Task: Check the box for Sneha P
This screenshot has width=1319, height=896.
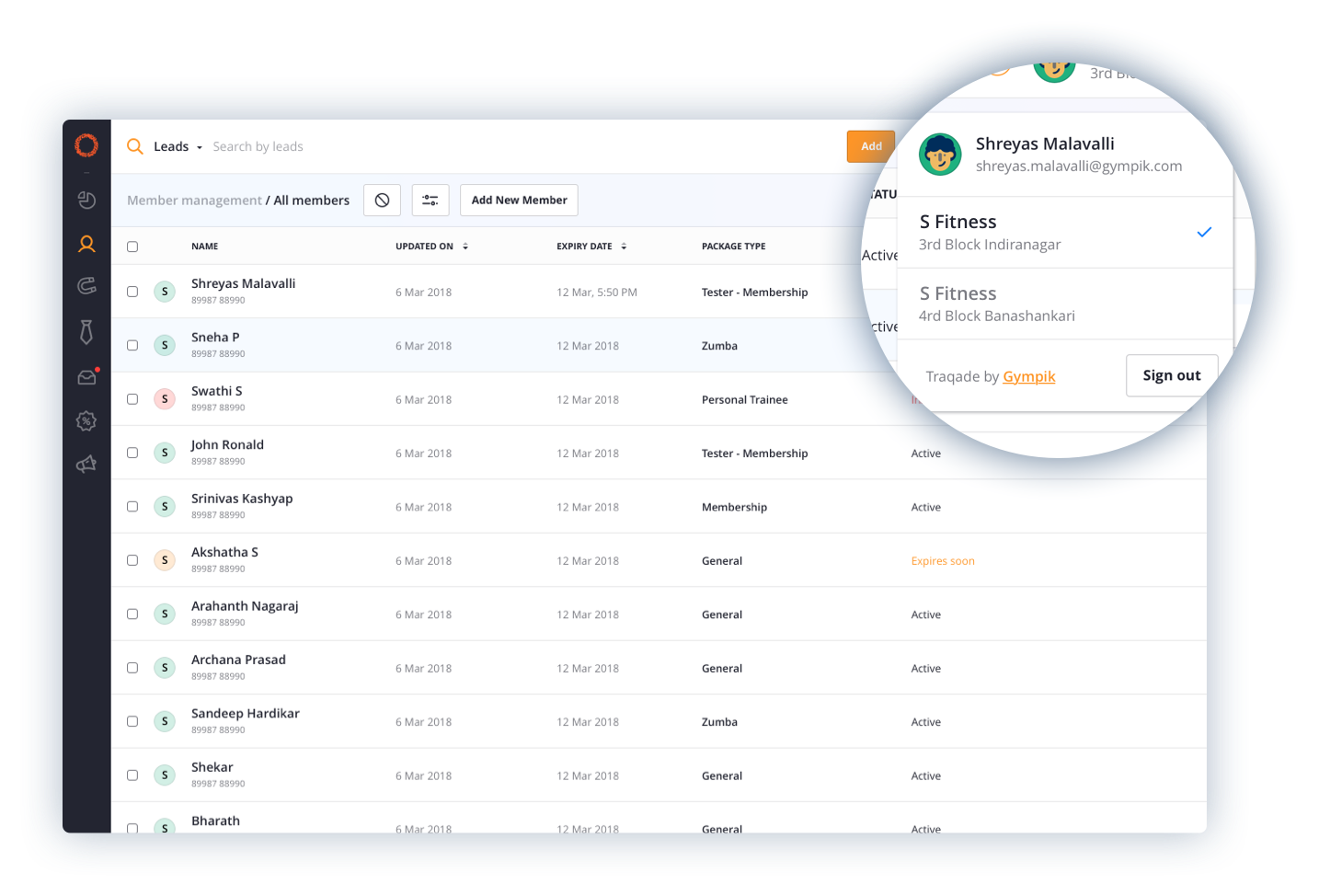Action: [x=132, y=346]
